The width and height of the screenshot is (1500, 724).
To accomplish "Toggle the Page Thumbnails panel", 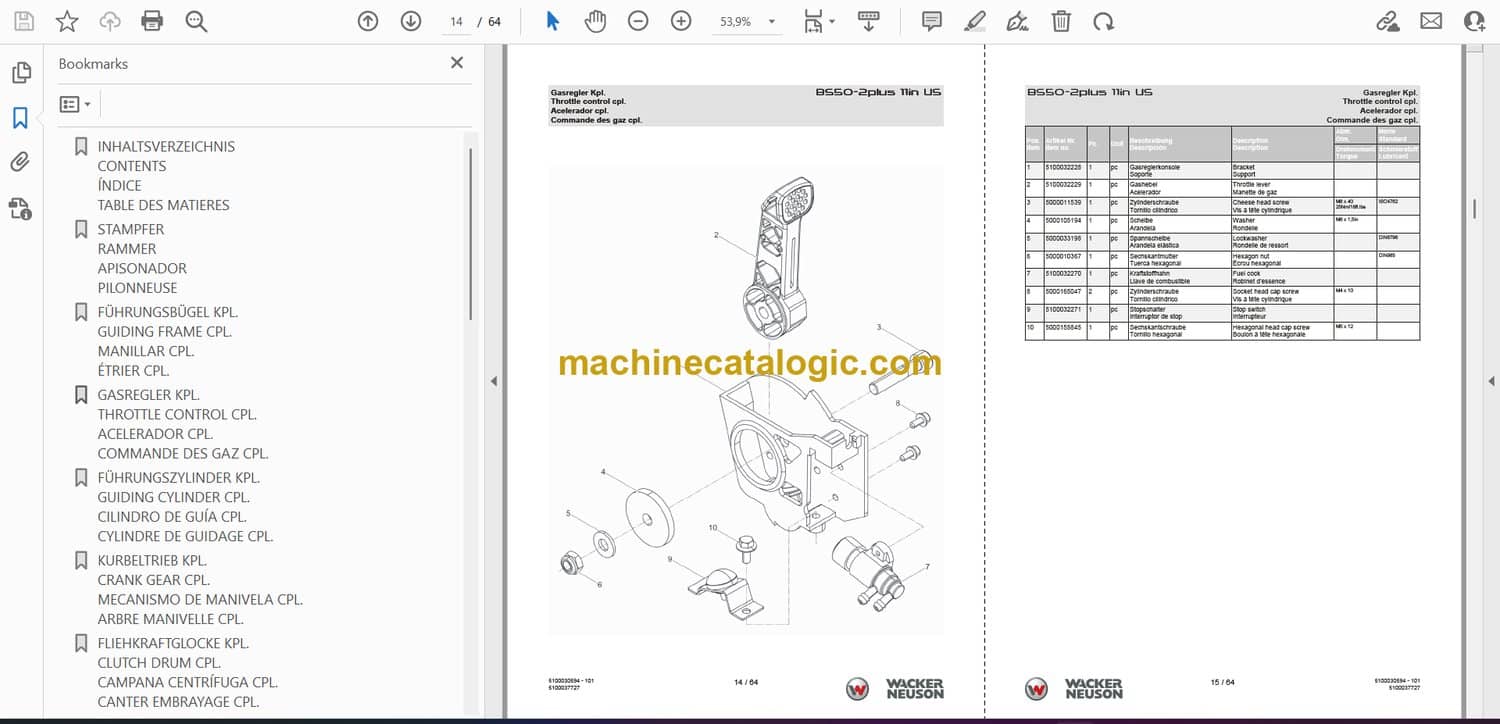I will click(20, 73).
